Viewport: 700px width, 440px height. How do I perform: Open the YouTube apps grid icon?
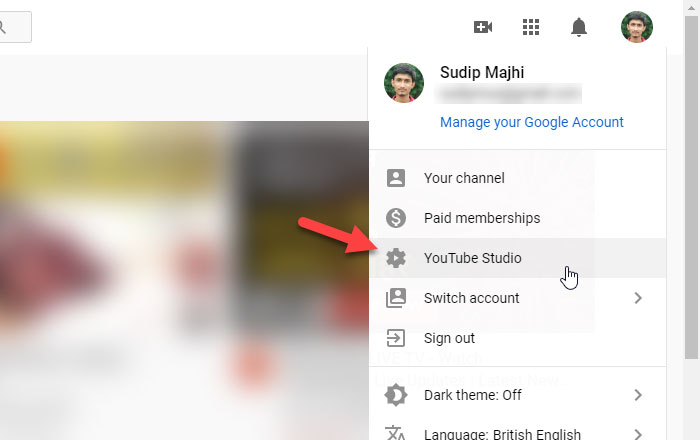[531, 27]
